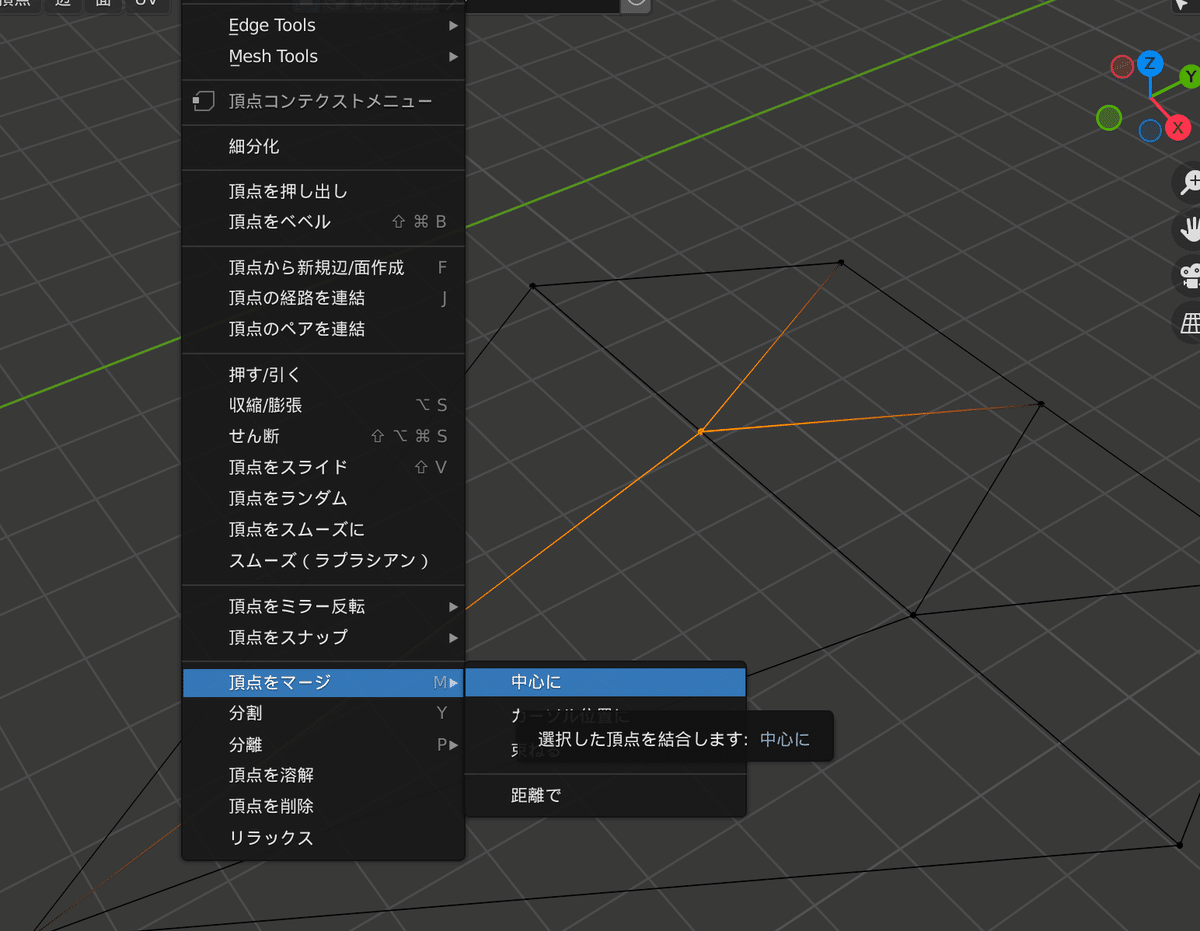Choose 押す/引く menu entry

[x=323, y=375]
